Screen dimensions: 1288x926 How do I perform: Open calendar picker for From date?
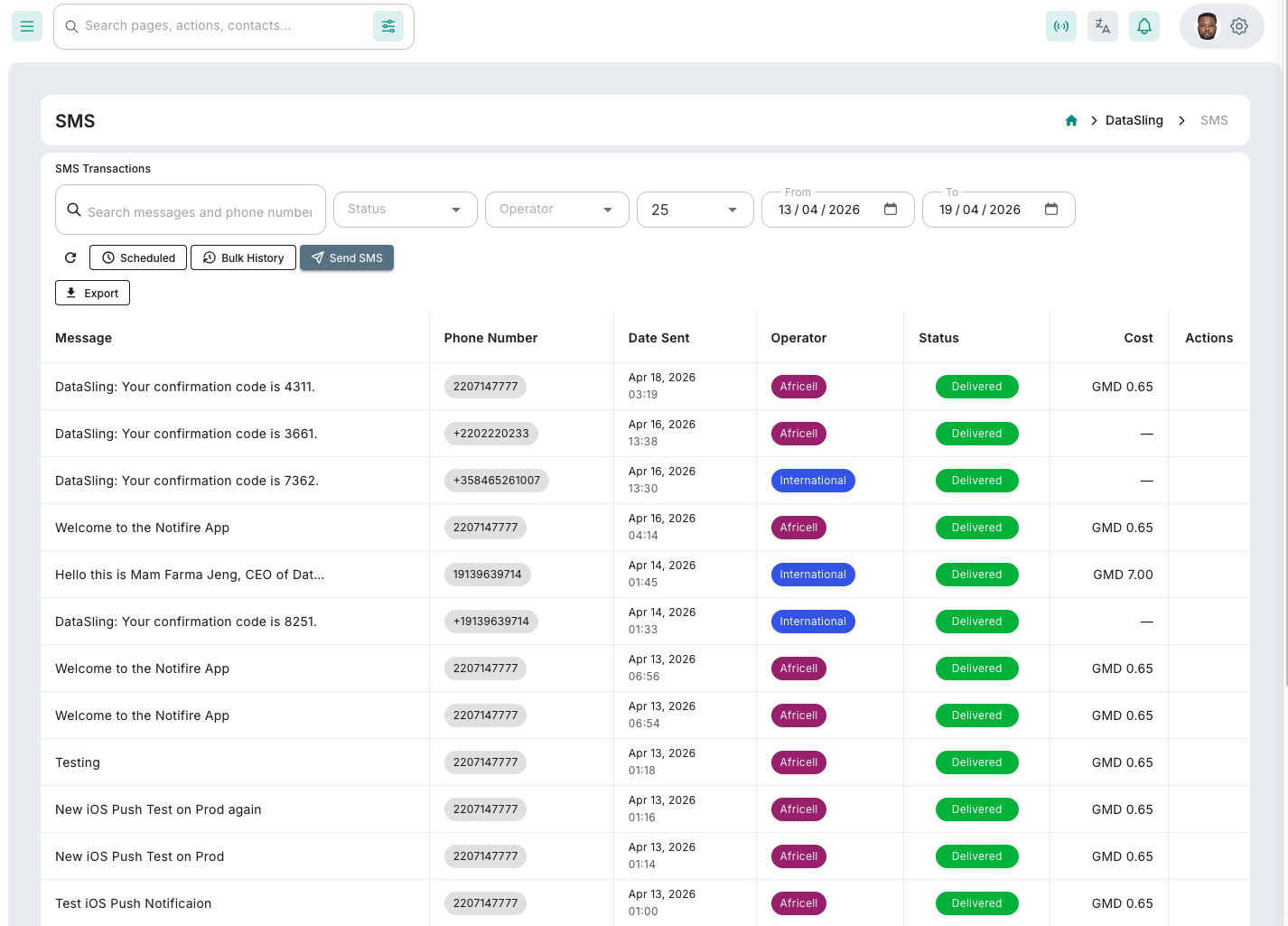[891, 210]
